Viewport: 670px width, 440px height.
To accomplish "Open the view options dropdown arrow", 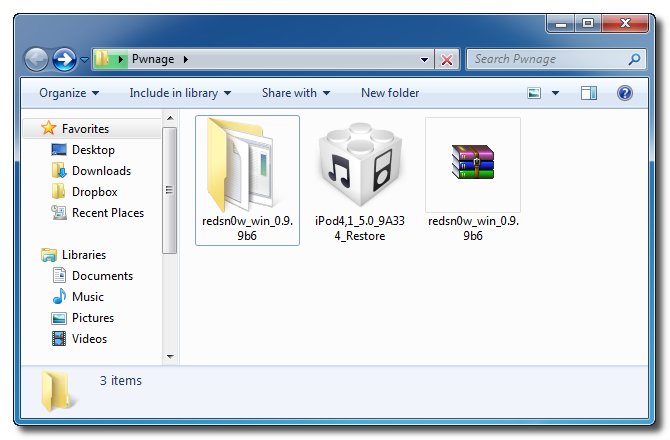I will tap(555, 93).
